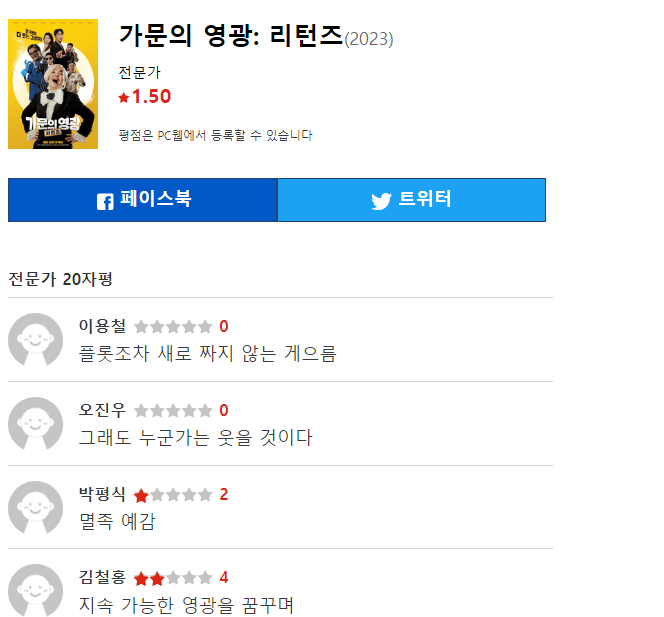Click 김철홍's reviewer avatar icon
The image size is (664, 617).
pos(36,591)
